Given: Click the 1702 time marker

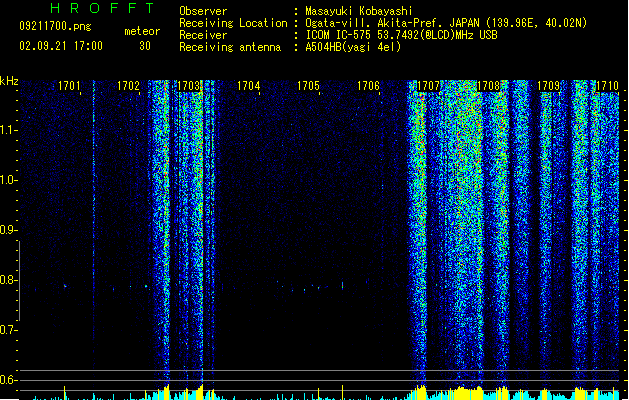Looking at the screenshot, I should [128, 86].
